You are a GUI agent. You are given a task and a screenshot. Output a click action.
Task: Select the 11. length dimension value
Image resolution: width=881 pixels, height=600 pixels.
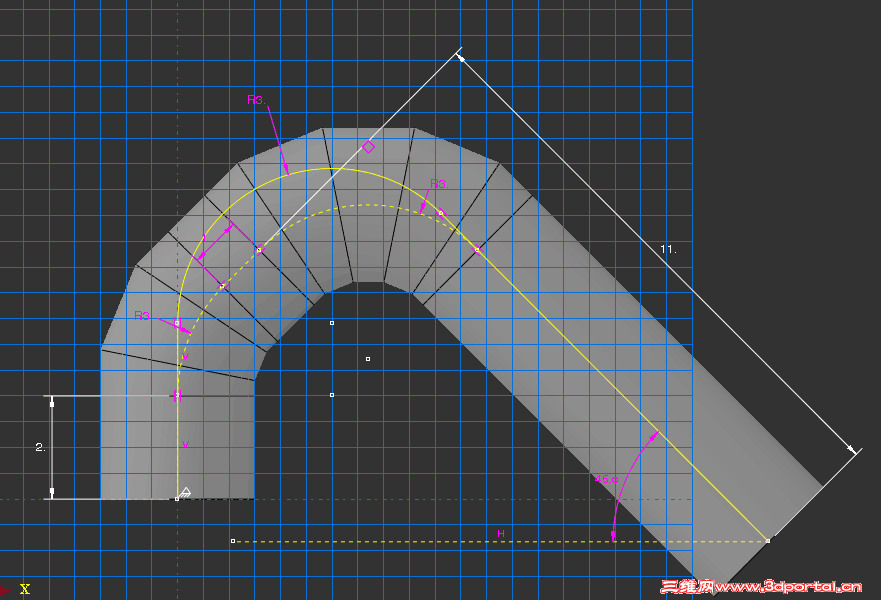pyautogui.click(x=668, y=249)
